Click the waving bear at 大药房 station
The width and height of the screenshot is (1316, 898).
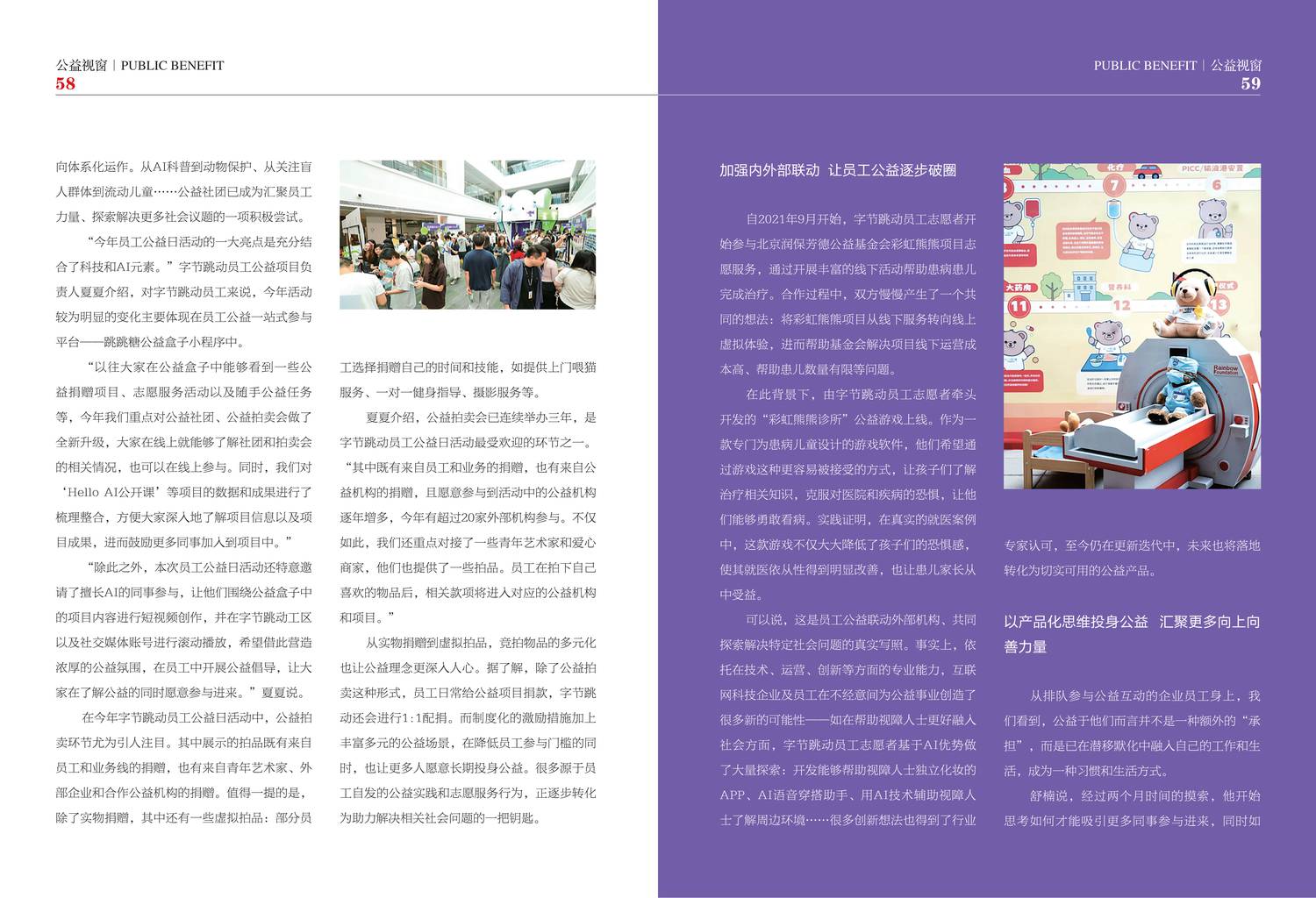point(1014,343)
